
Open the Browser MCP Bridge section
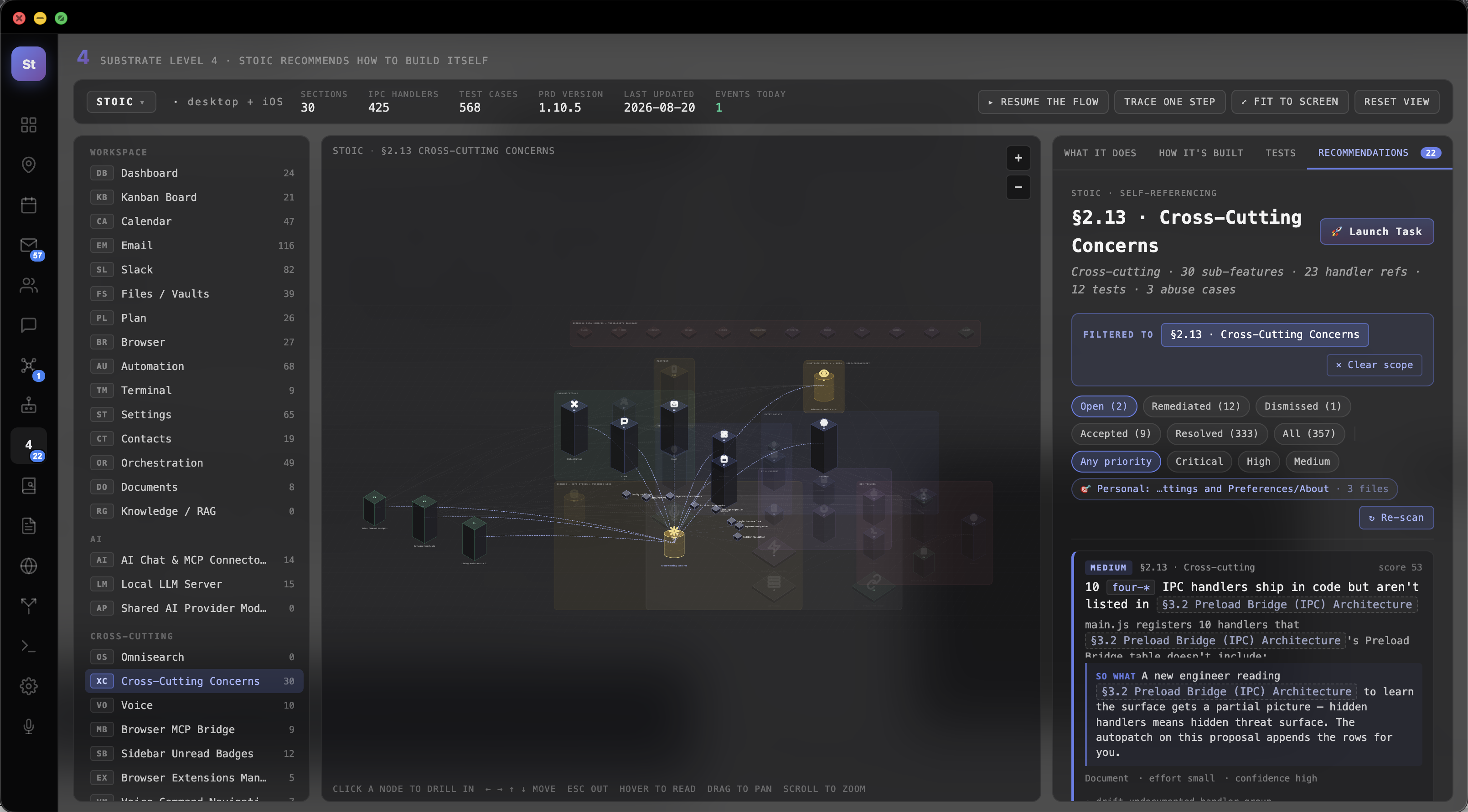tap(194, 730)
